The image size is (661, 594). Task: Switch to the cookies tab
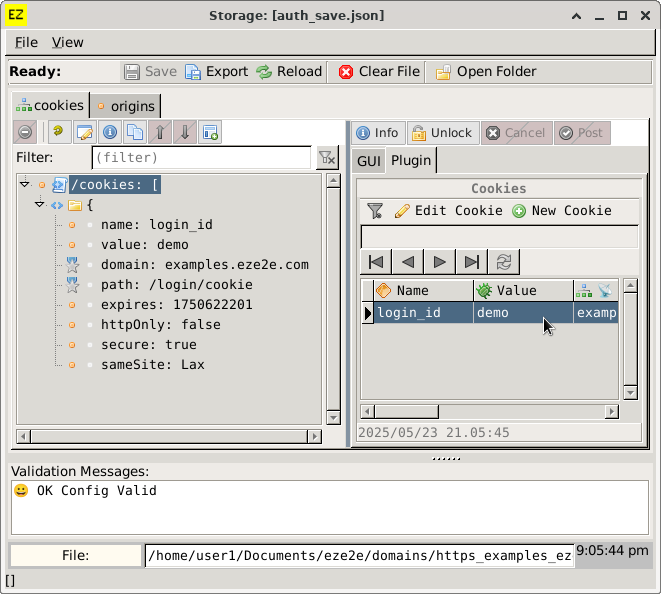51,105
